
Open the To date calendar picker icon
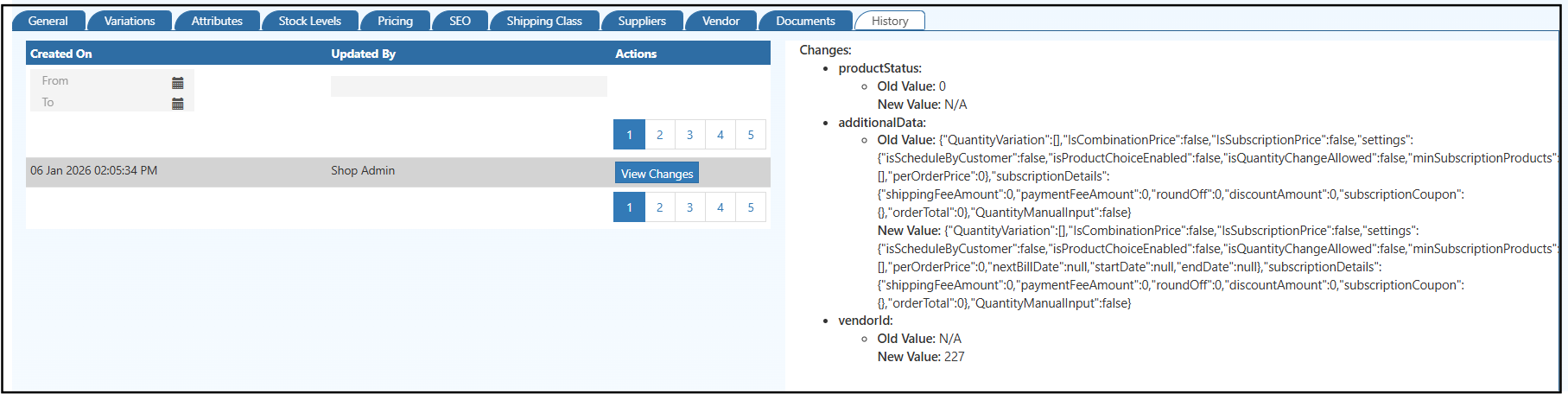(178, 104)
